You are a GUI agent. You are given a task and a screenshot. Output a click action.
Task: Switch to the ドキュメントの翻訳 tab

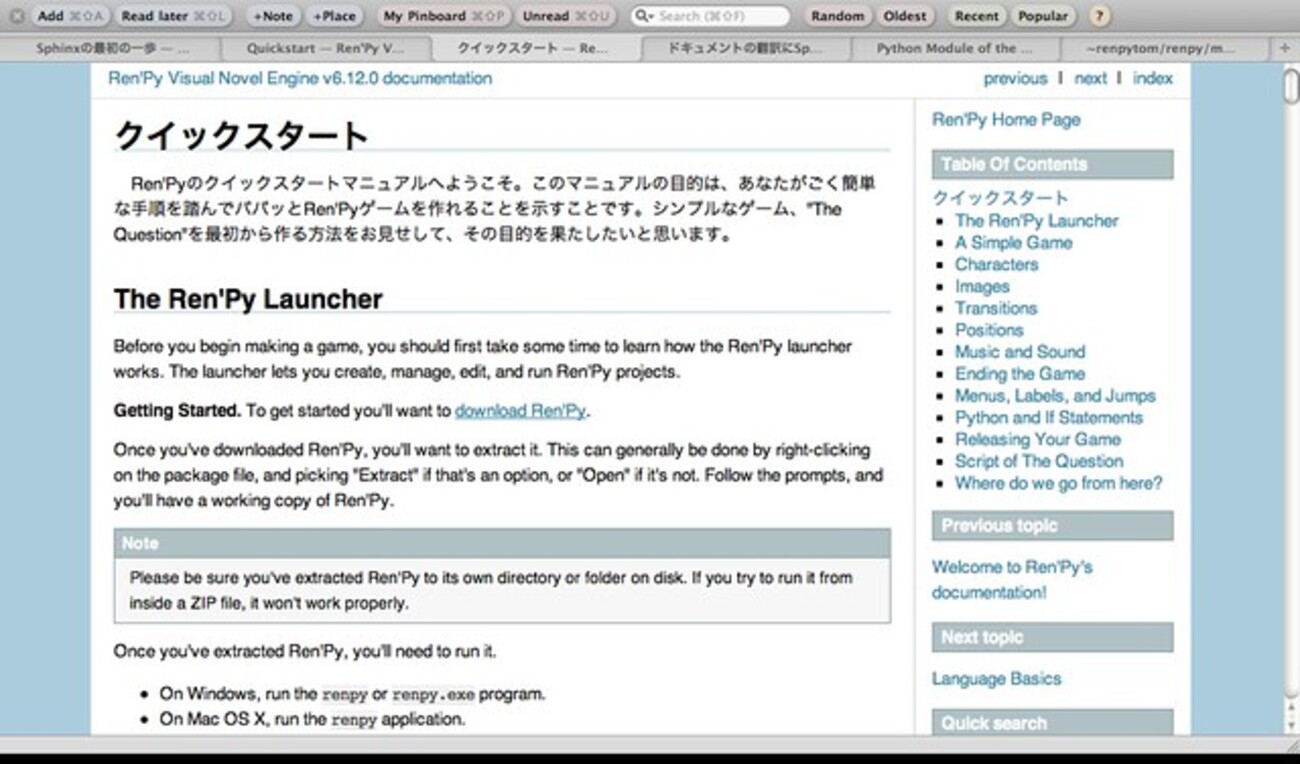pyautogui.click(x=746, y=48)
